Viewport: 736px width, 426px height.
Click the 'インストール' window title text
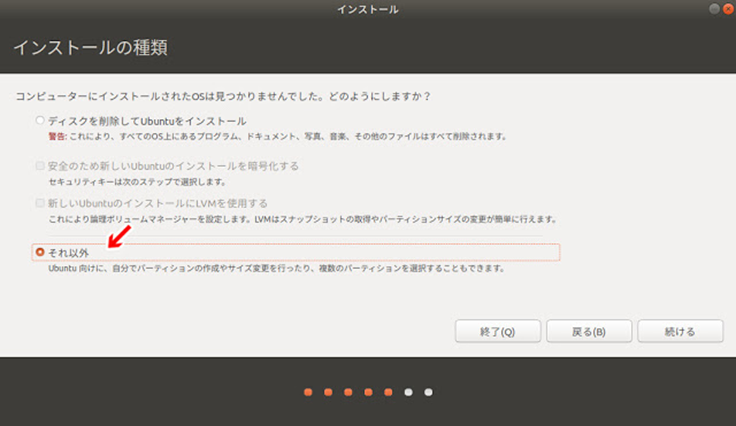click(x=368, y=9)
